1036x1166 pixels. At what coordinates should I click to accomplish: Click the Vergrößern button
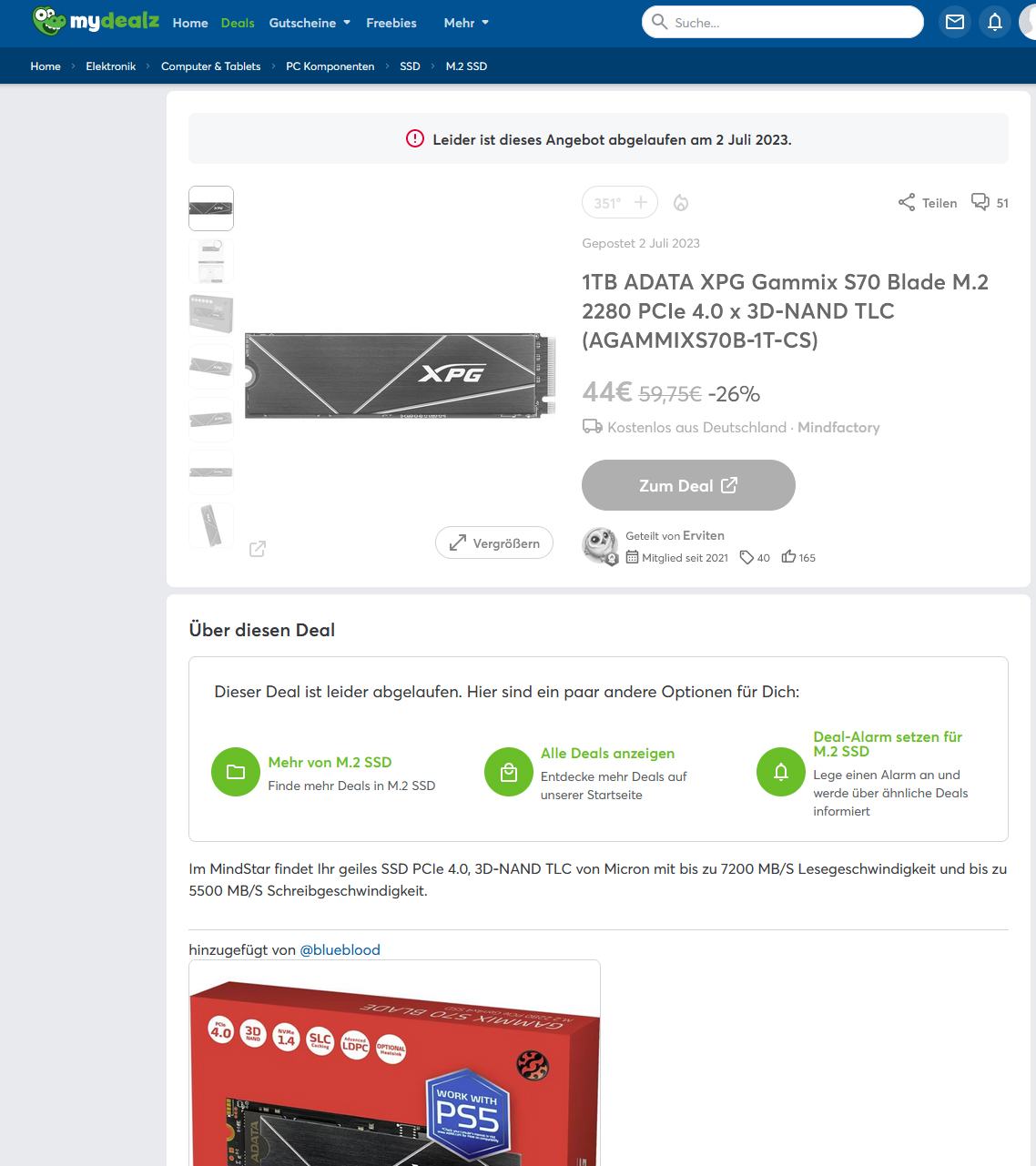click(494, 542)
